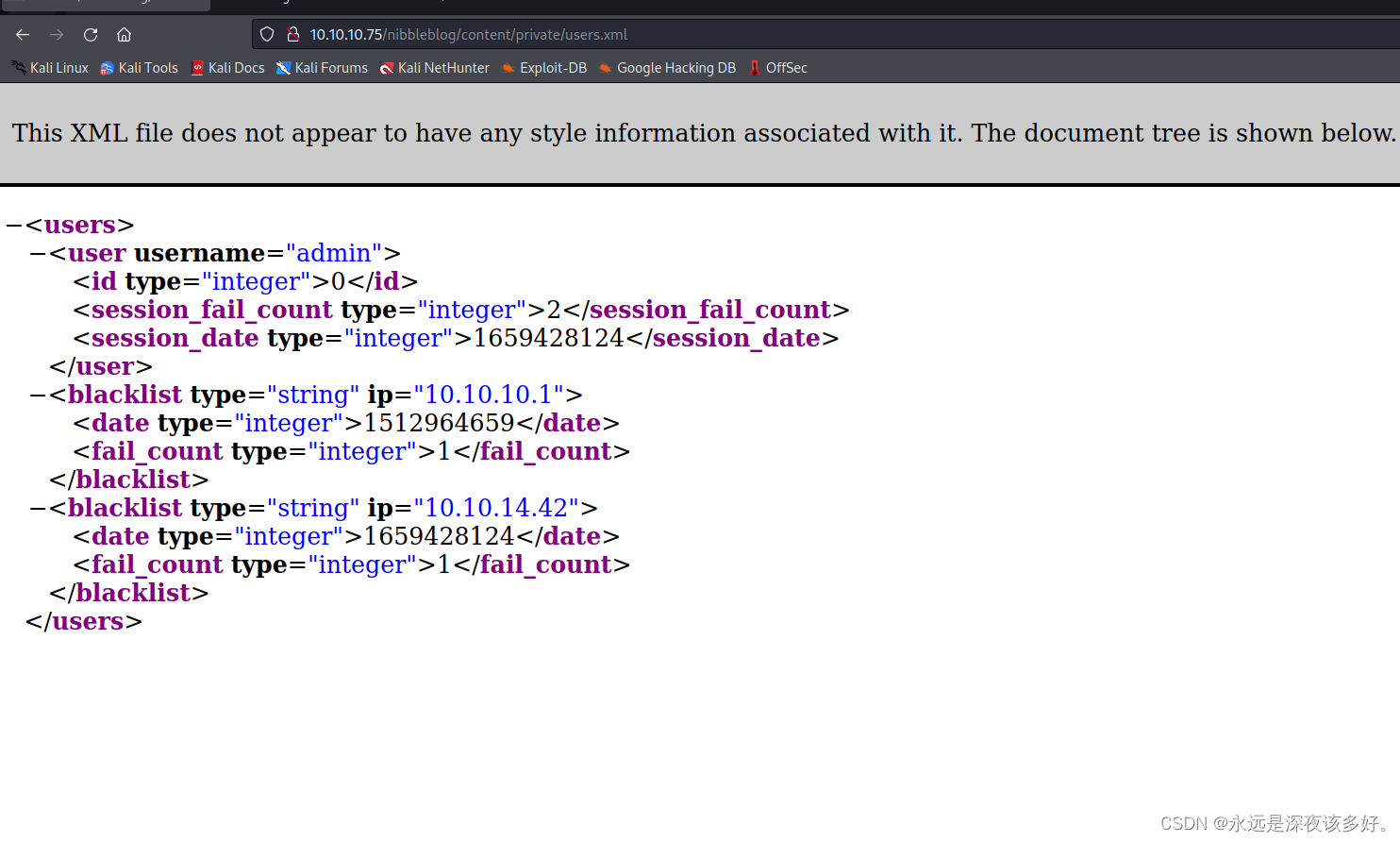The height and width of the screenshot is (842, 1400).
Task: Collapse blacklist node for ip 10.10.10.1
Action: 38,396
